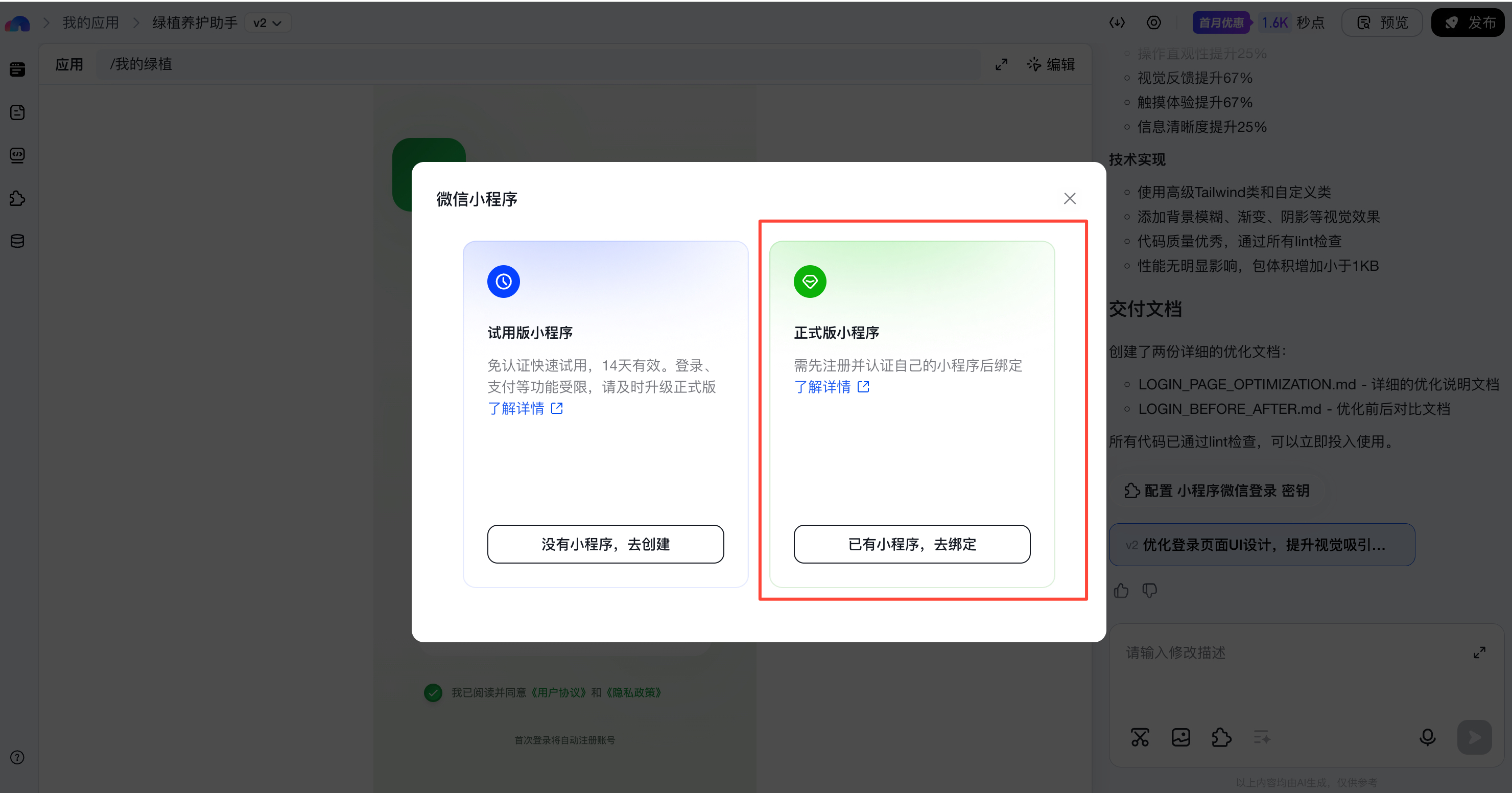The width and height of the screenshot is (1512, 793).
Task: Click the code embed icon in top bar
Action: coord(1117,23)
